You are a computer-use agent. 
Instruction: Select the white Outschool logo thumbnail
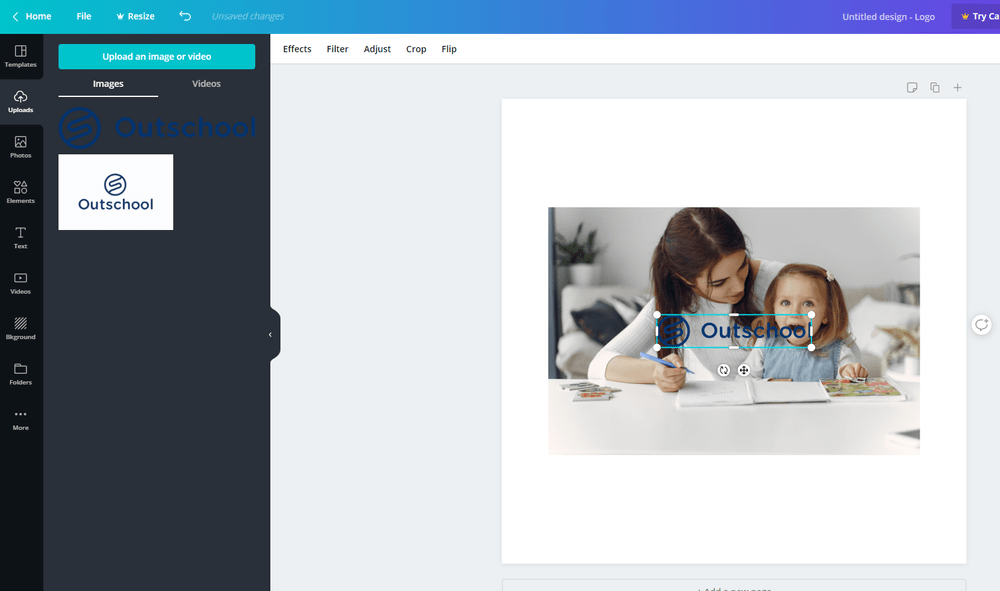pyautogui.click(x=116, y=192)
